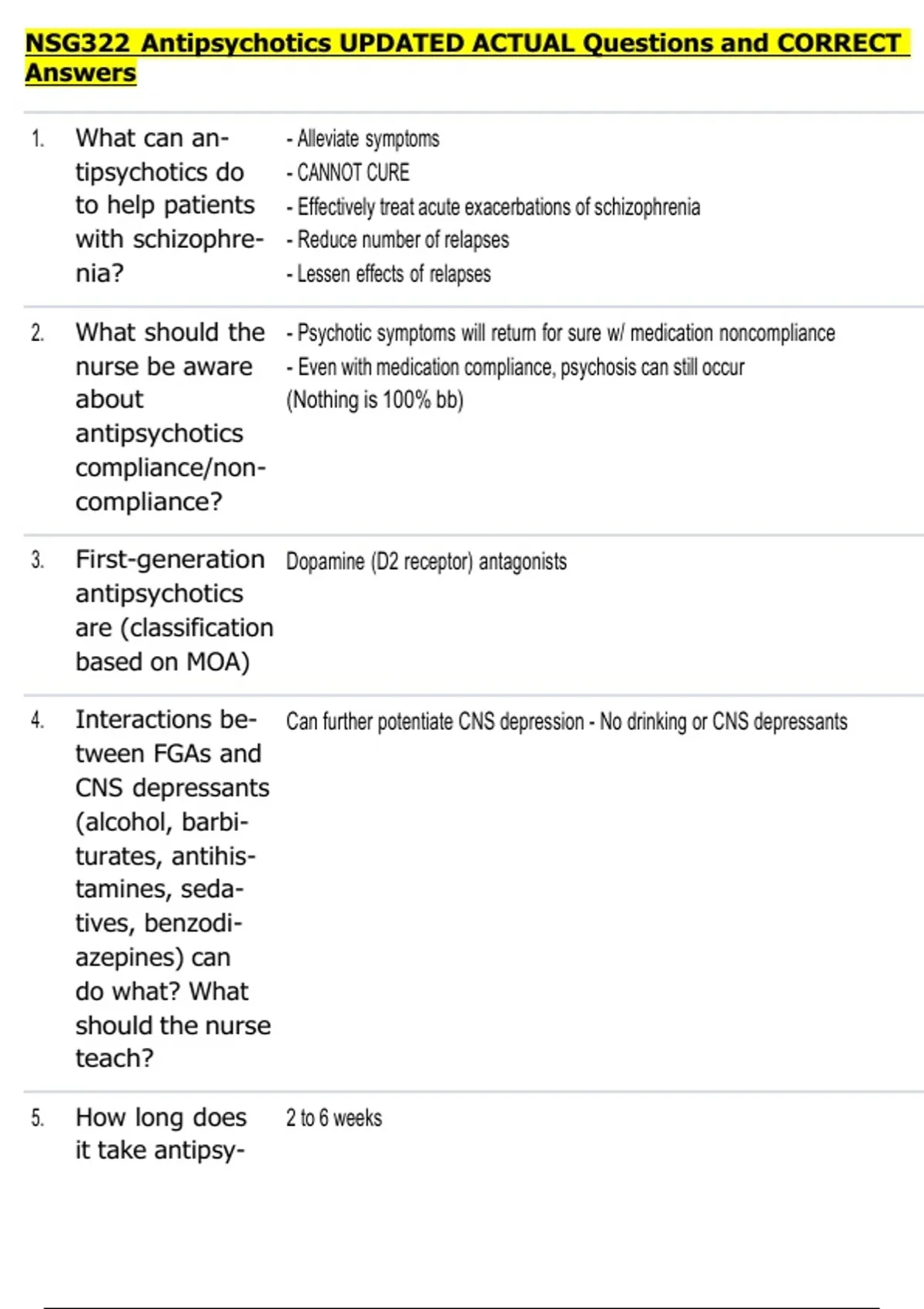924x1309 pixels.
Task: Click the "Lessen effects of relapses" line
Action: pyautogui.click(x=388, y=274)
